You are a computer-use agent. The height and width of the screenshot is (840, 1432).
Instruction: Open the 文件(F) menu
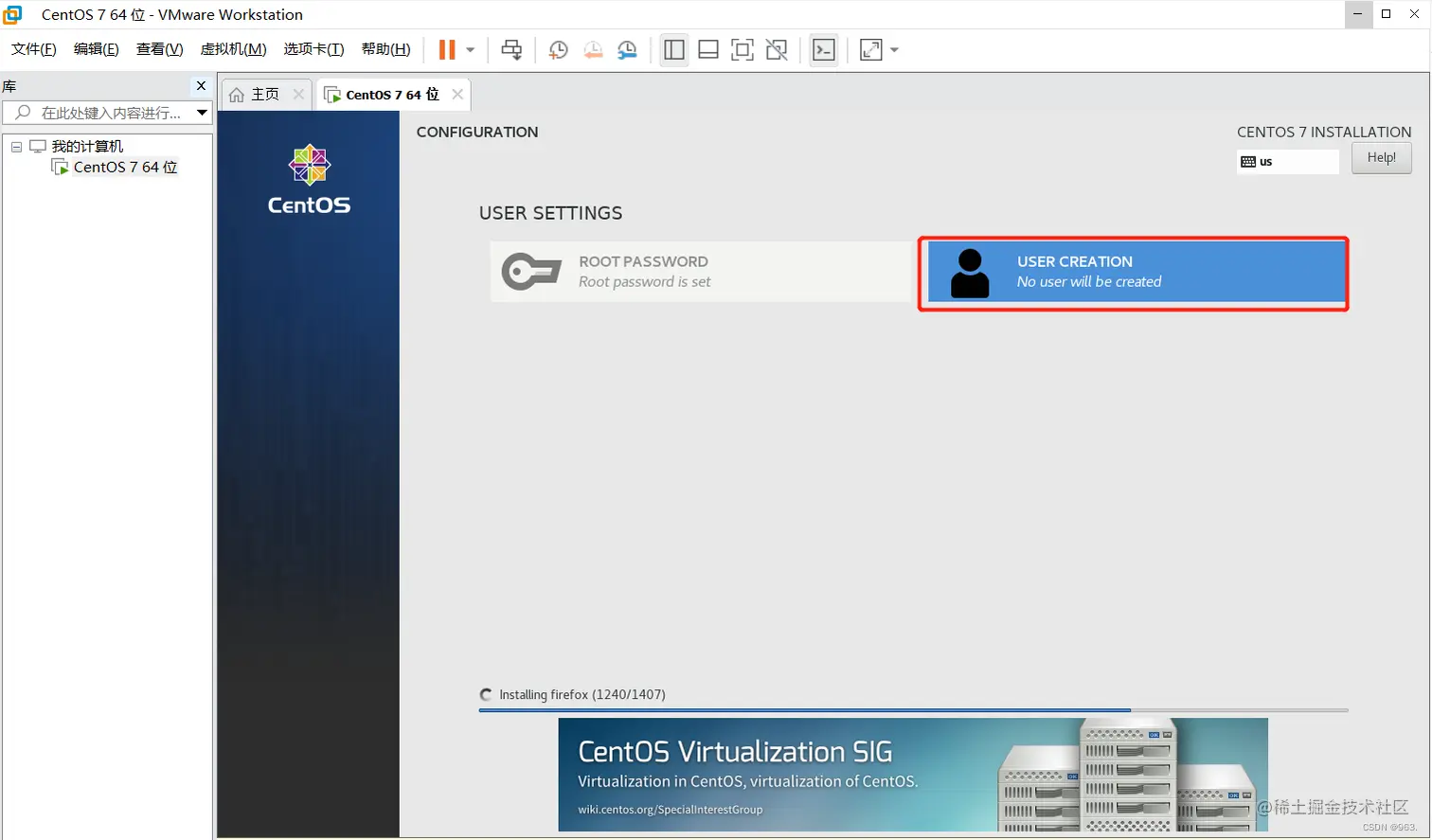[34, 49]
